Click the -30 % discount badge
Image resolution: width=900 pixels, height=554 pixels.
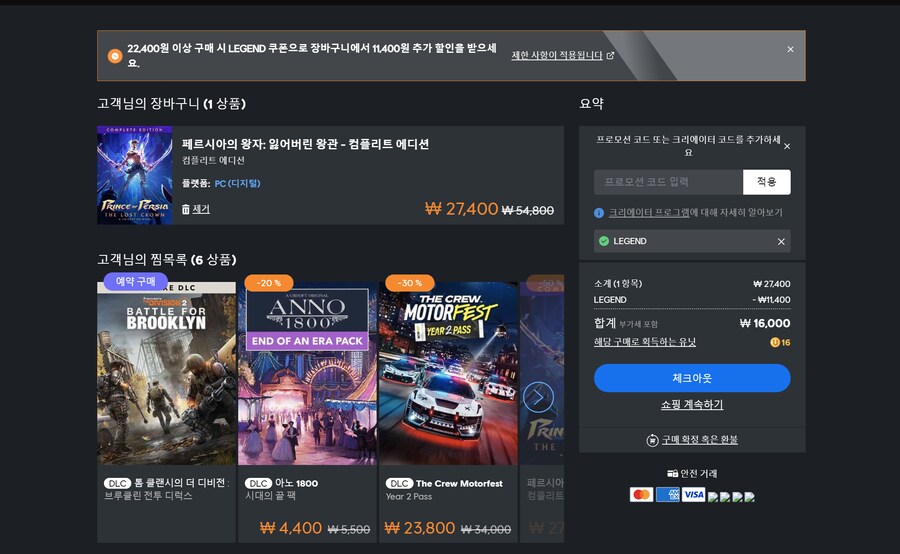click(410, 283)
